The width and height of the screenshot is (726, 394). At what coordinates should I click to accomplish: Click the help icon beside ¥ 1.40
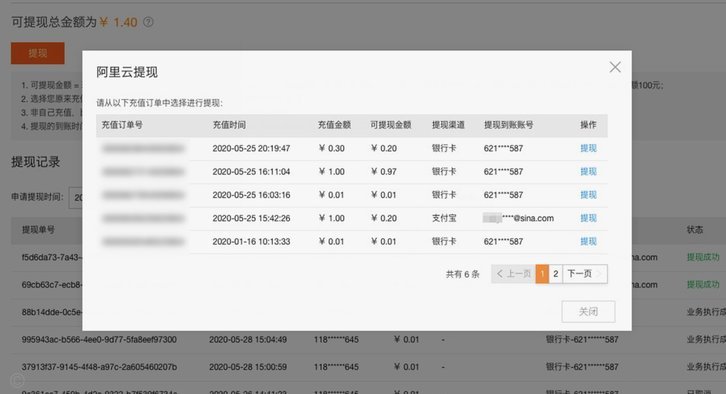[148, 22]
